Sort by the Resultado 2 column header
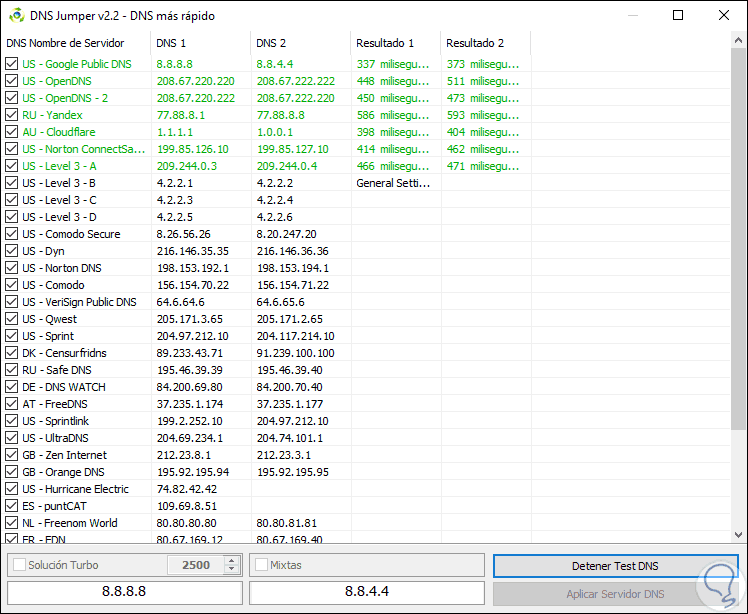The height and width of the screenshot is (614, 748). pyautogui.click(x=486, y=43)
